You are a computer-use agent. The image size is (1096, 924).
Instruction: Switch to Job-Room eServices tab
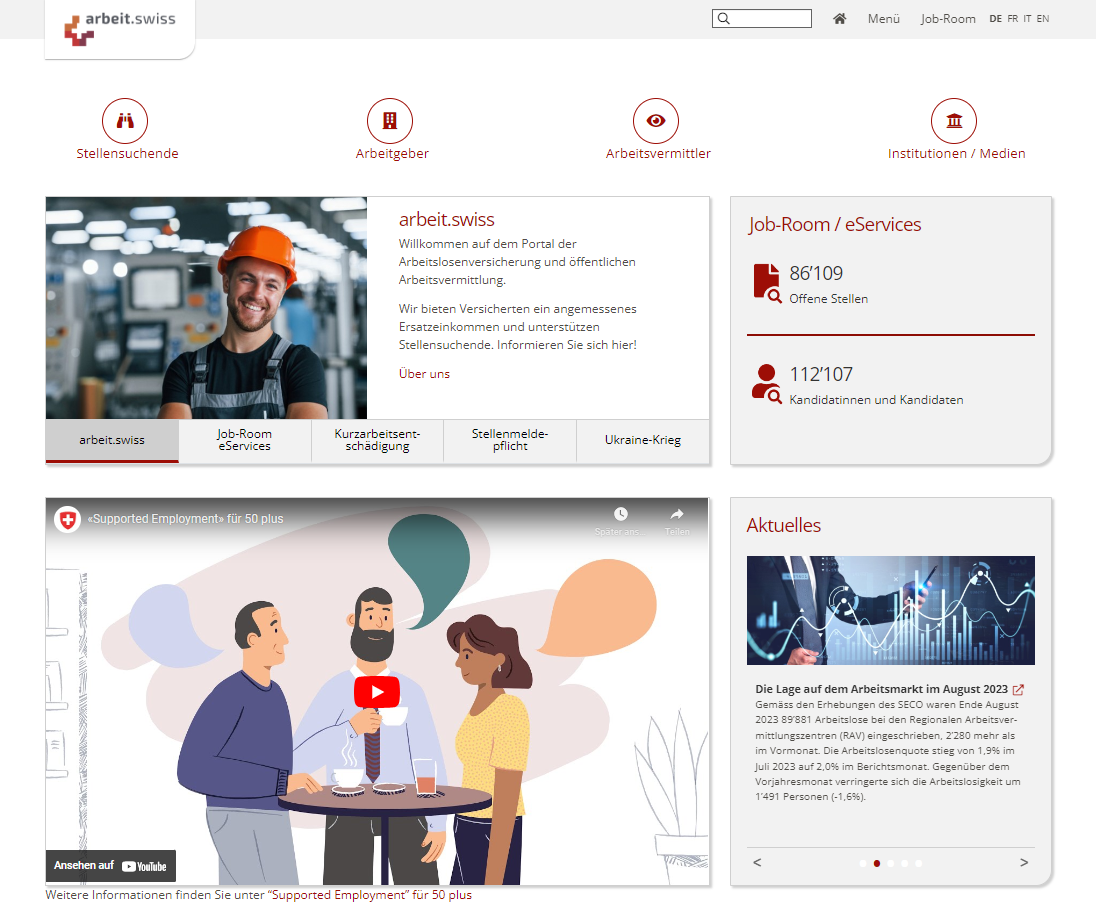pos(245,440)
